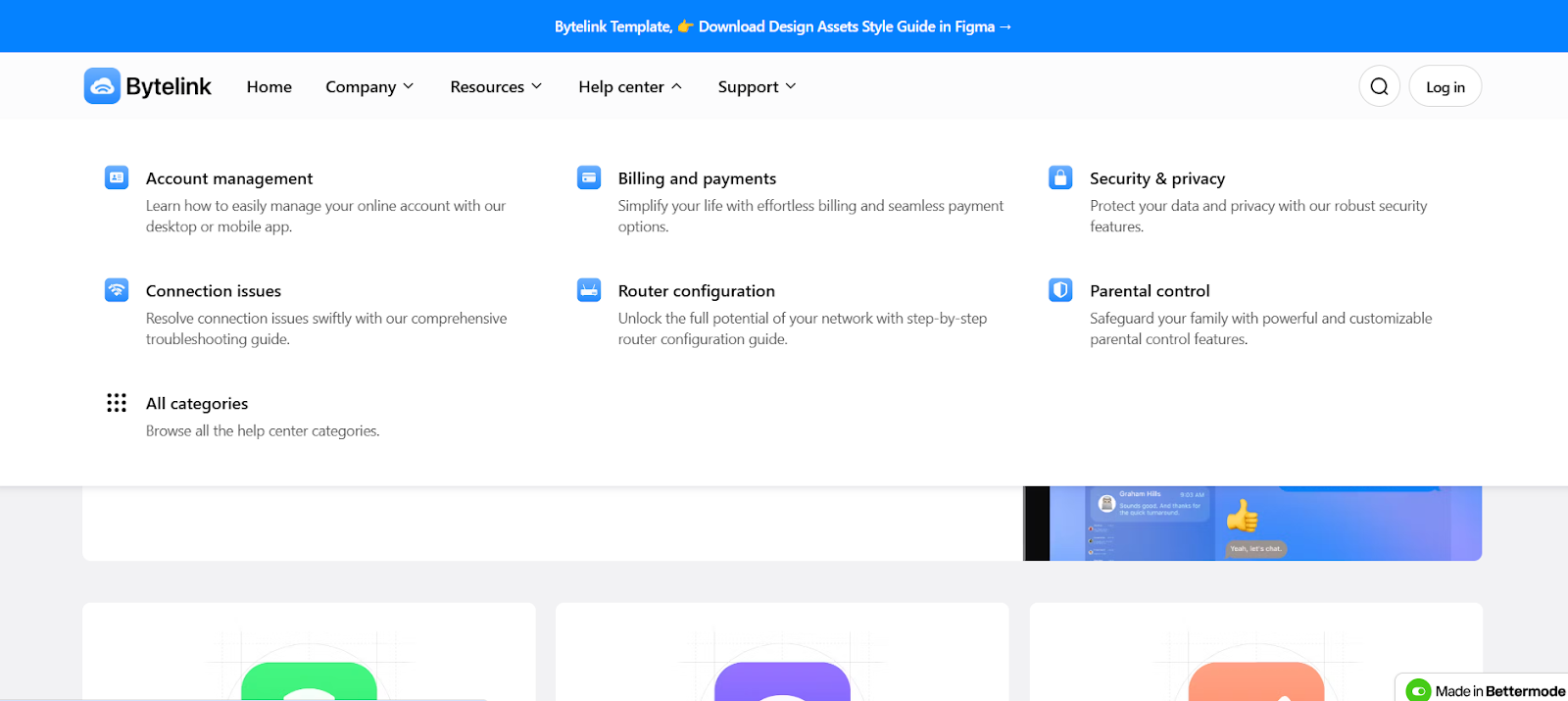
Task: Click the Bytelink cloud logo icon
Action: (102, 86)
